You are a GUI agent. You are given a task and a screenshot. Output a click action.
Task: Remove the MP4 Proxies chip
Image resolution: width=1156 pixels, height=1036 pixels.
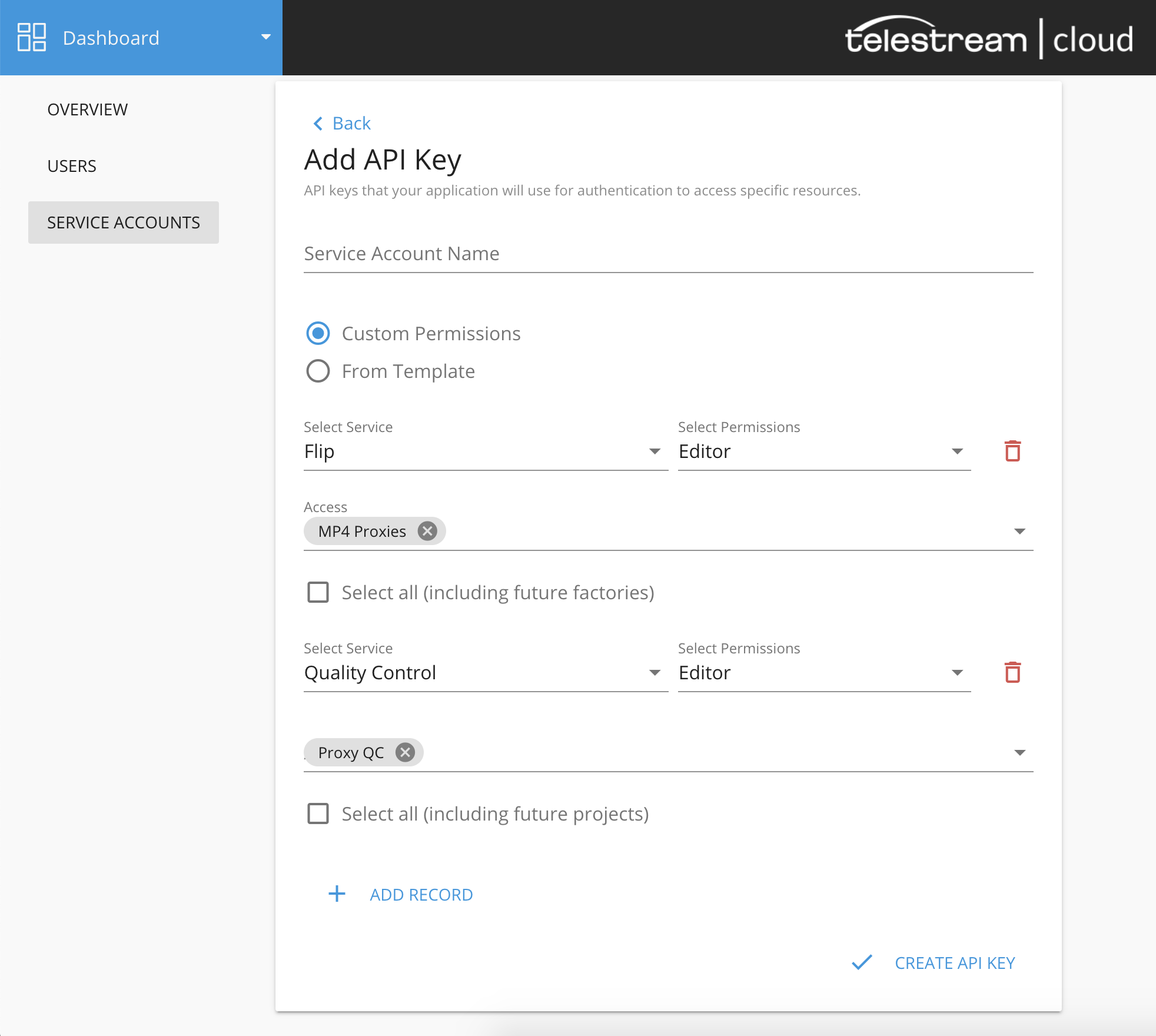pos(427,531)
